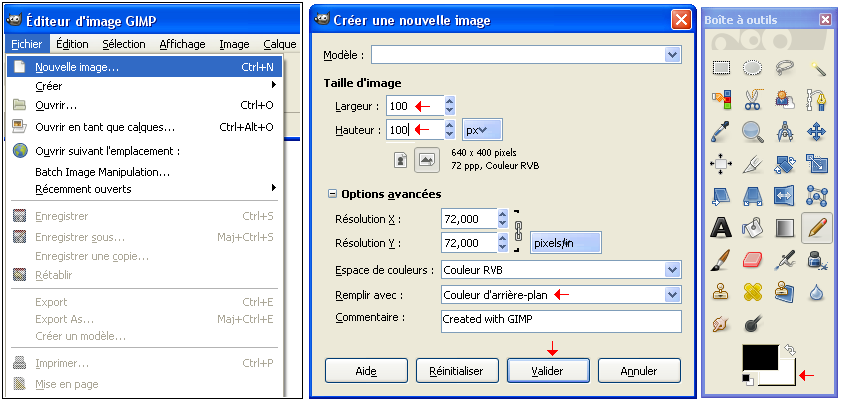This screenshot has height=402, width=841.
Task: Click the Largeur spinner arrows
Action: pyautogui.click(x=449, y=106)
